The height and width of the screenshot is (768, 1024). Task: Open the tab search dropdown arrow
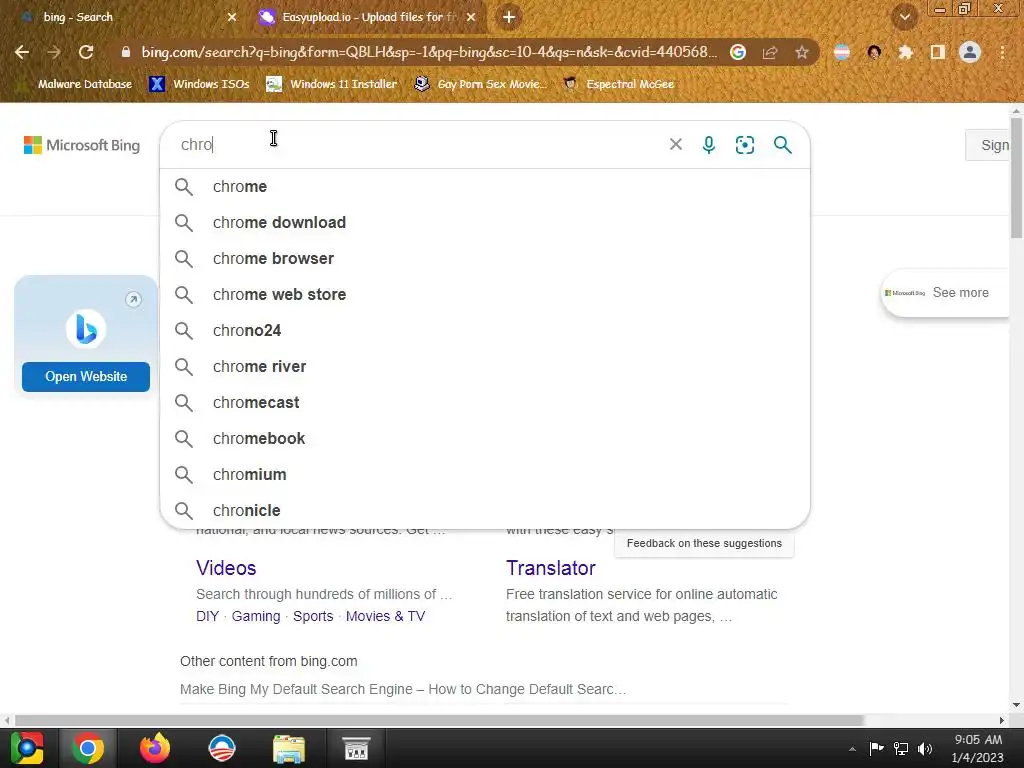[905, 17]
